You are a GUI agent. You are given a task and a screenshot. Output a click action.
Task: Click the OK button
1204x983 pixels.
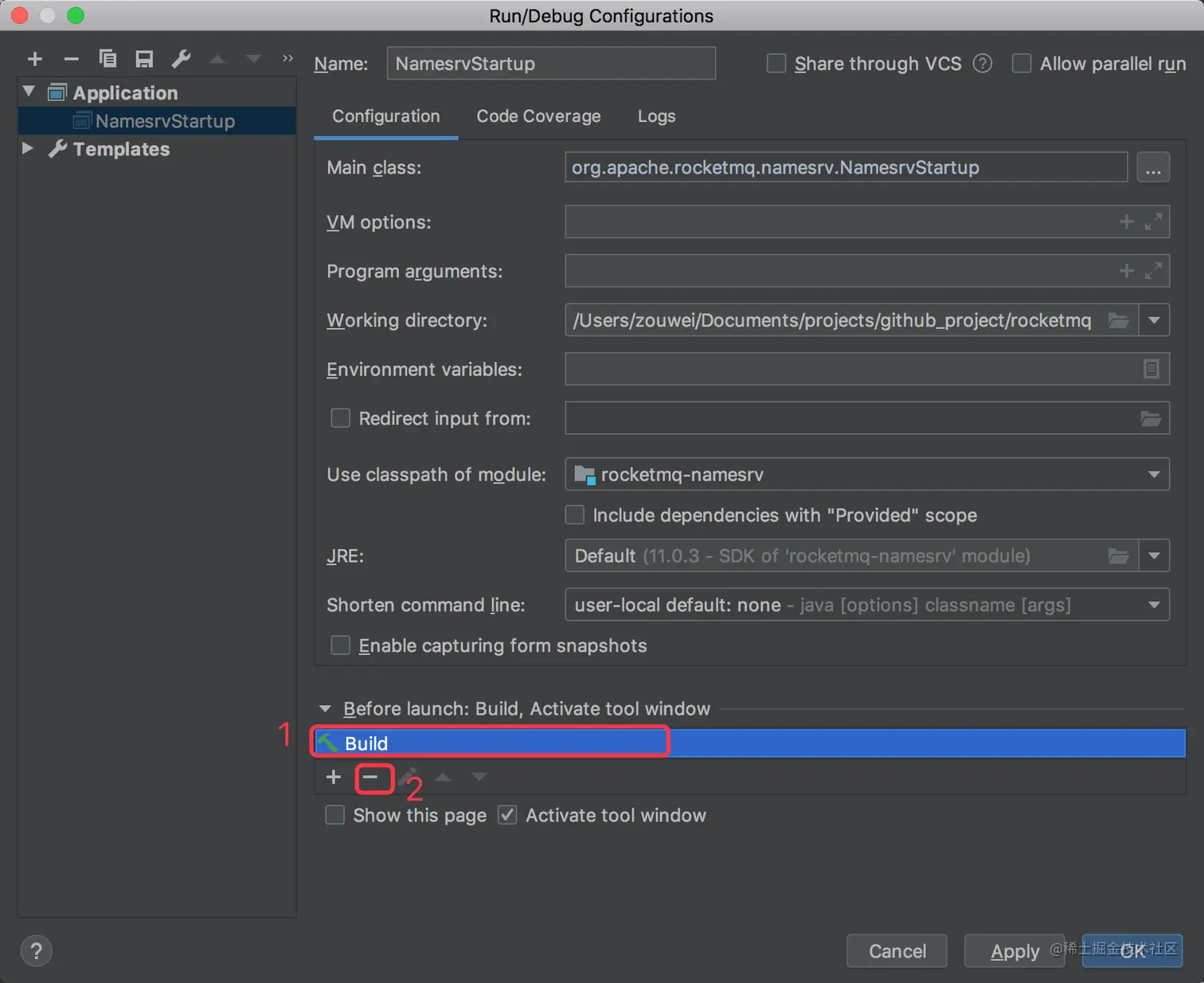(1132, 951)
